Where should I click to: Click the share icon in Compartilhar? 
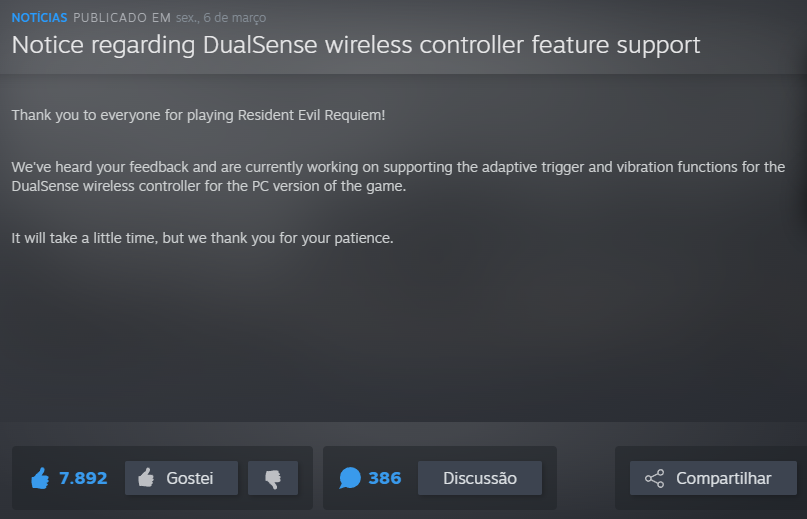[x=654, y=479]
